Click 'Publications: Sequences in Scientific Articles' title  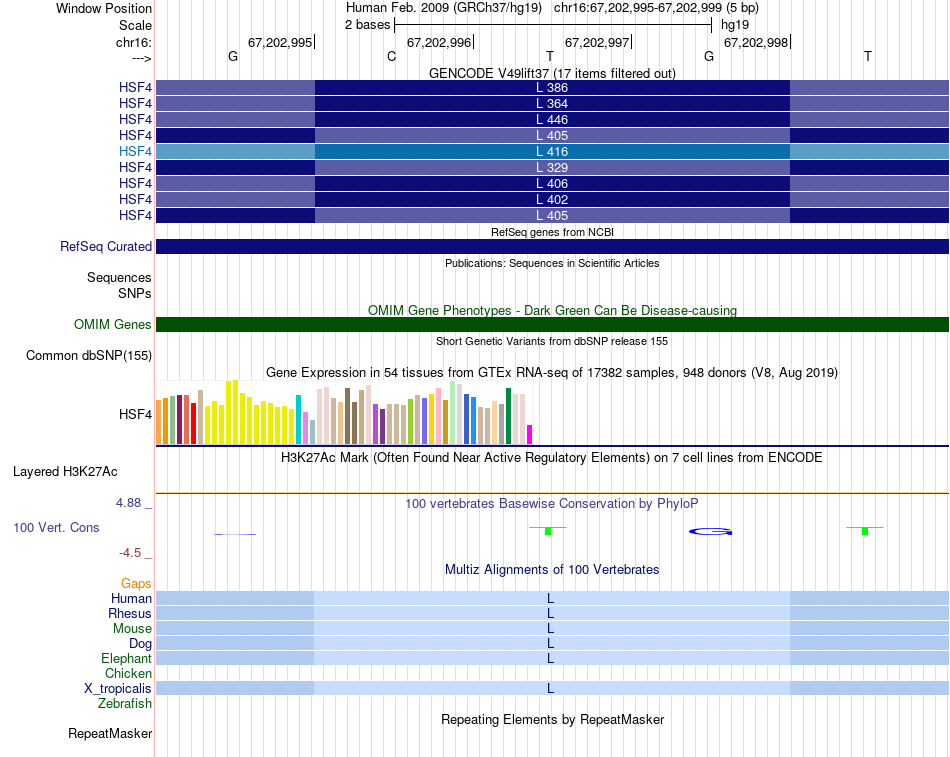point(552,263)
